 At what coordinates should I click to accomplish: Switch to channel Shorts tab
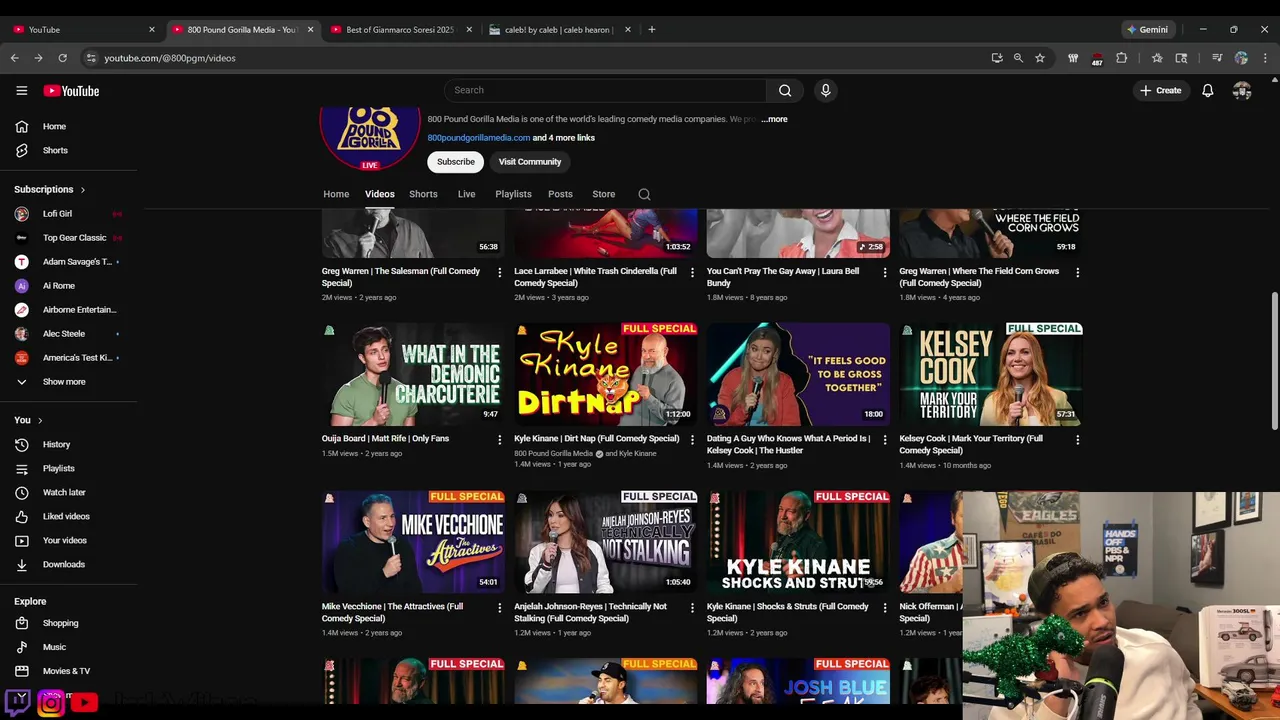pyautogui.click(x=423, y=194)
